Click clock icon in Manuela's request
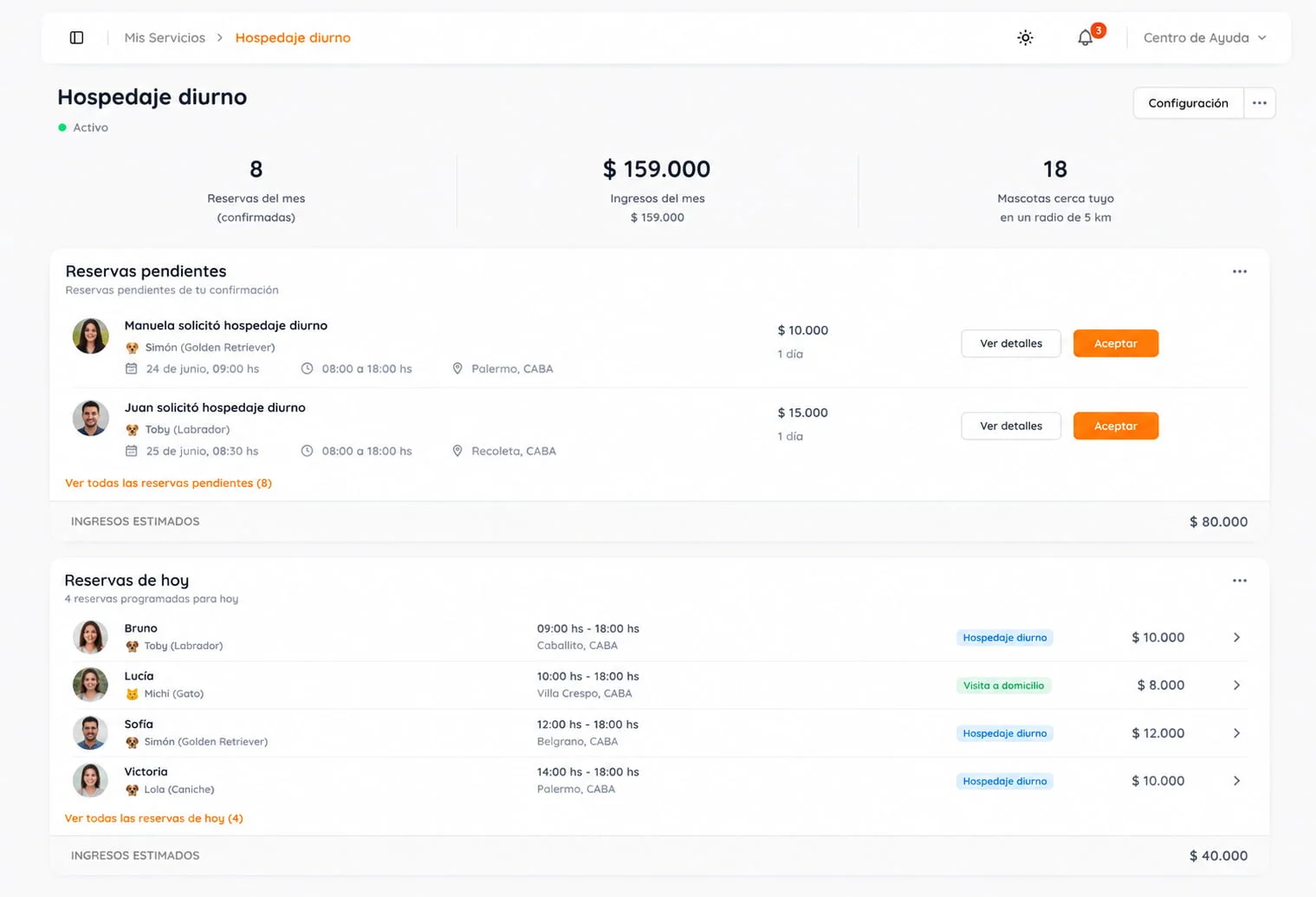The width and height of the screenshot is (1316, 897). click(x=307, y=368)
